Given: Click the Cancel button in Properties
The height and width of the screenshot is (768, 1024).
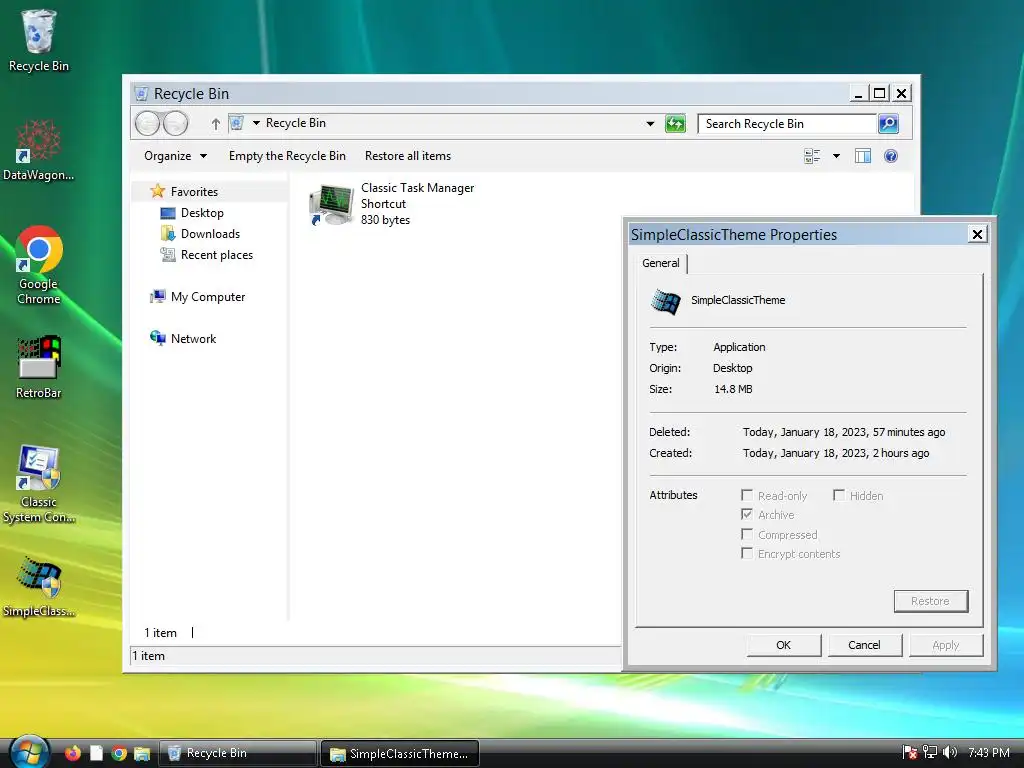Looking at the screenshot, I should (x=865, y=645).
